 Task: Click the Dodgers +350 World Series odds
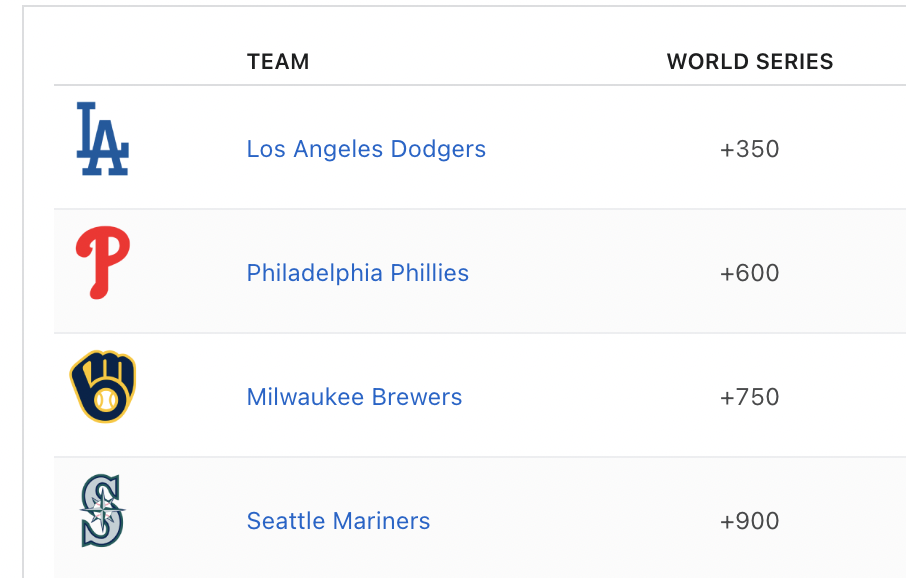749,149
